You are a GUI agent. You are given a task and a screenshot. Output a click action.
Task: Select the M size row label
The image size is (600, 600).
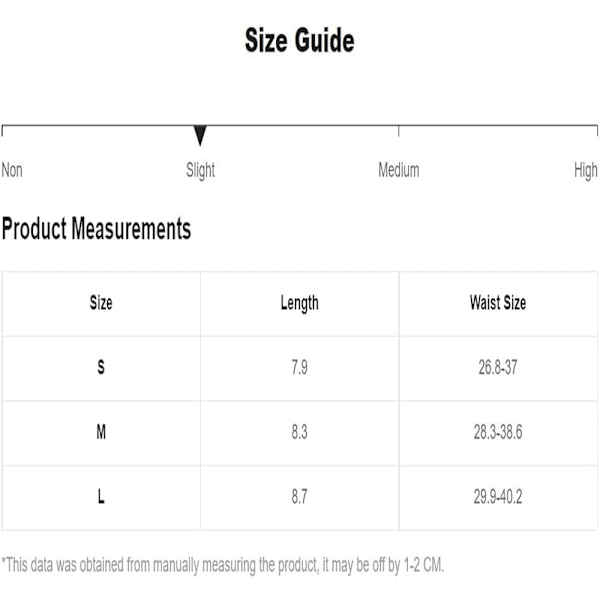101,432
